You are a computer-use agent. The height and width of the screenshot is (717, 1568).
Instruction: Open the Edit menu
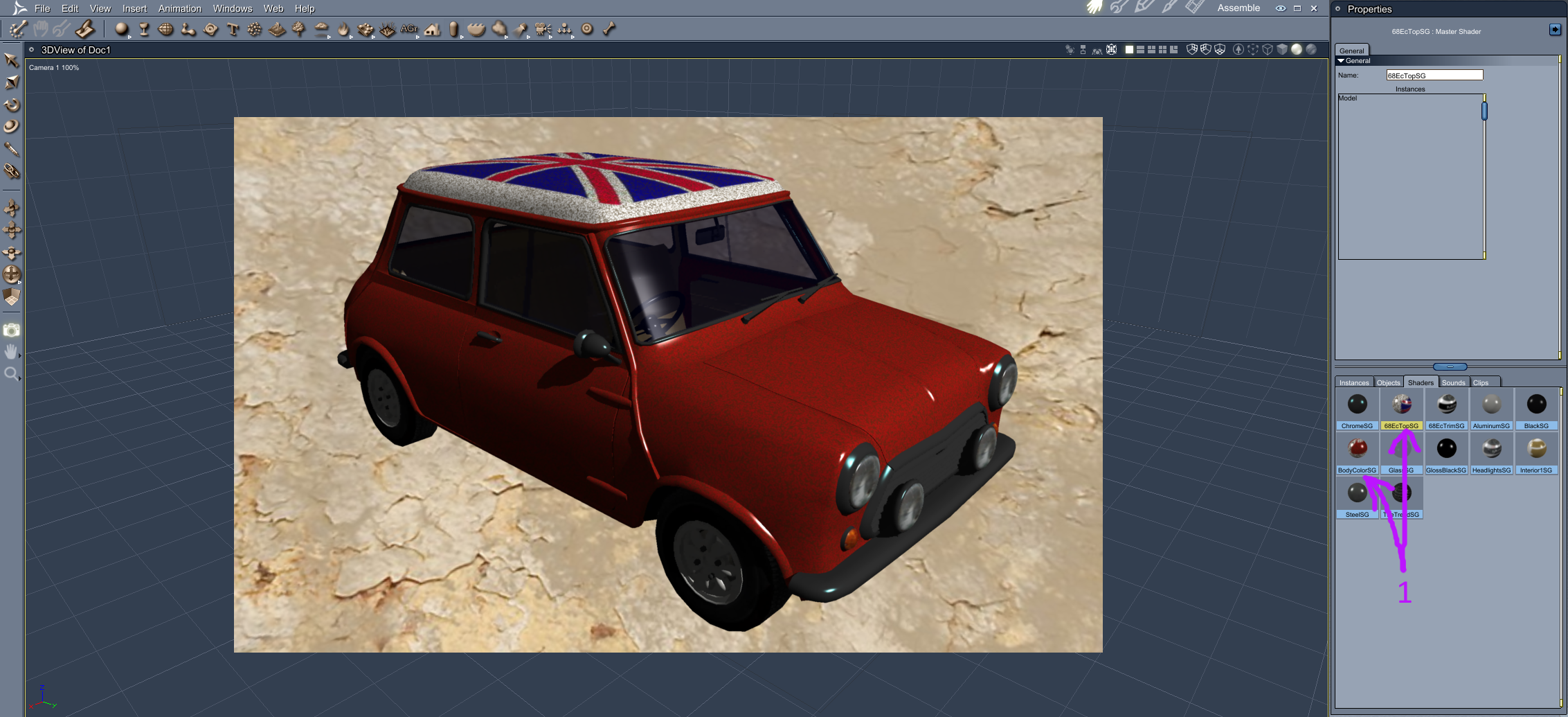[x=70, y=8]
